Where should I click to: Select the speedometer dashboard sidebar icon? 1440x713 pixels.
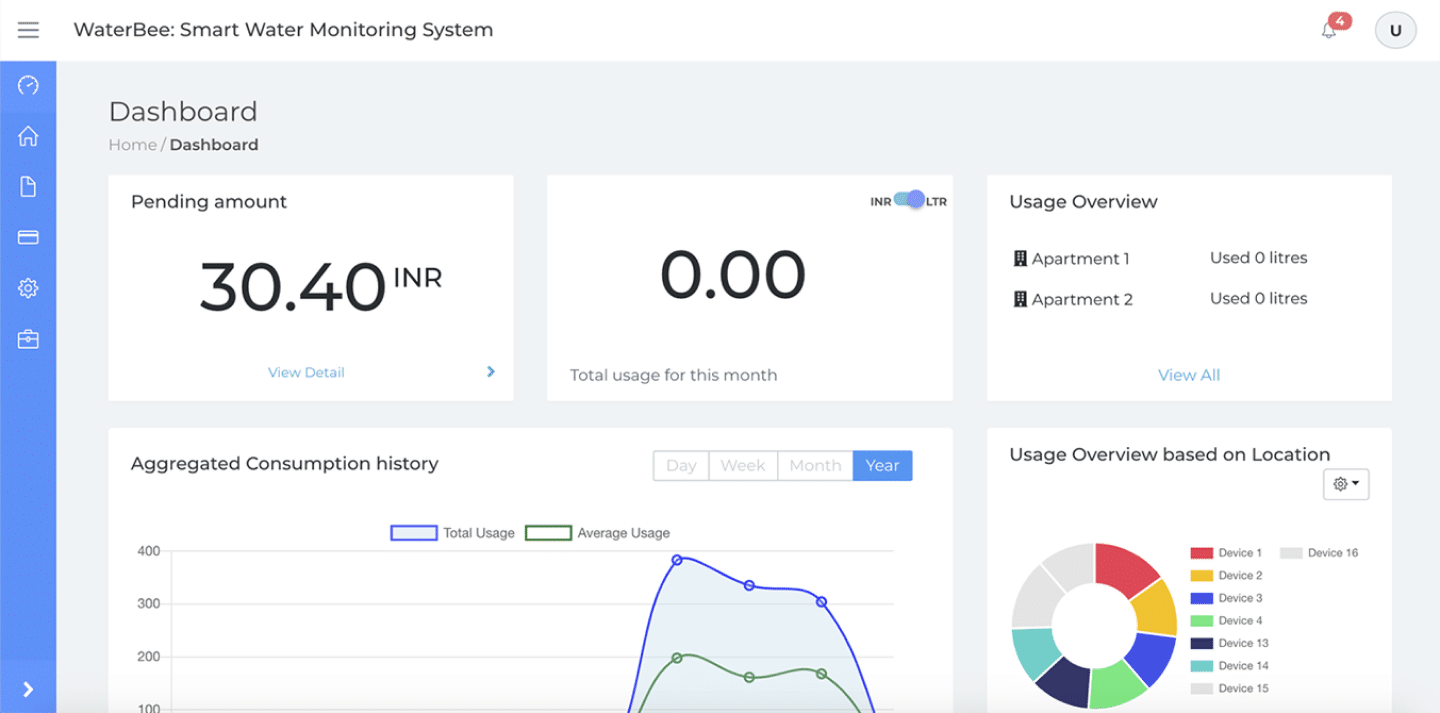(28, 85)
